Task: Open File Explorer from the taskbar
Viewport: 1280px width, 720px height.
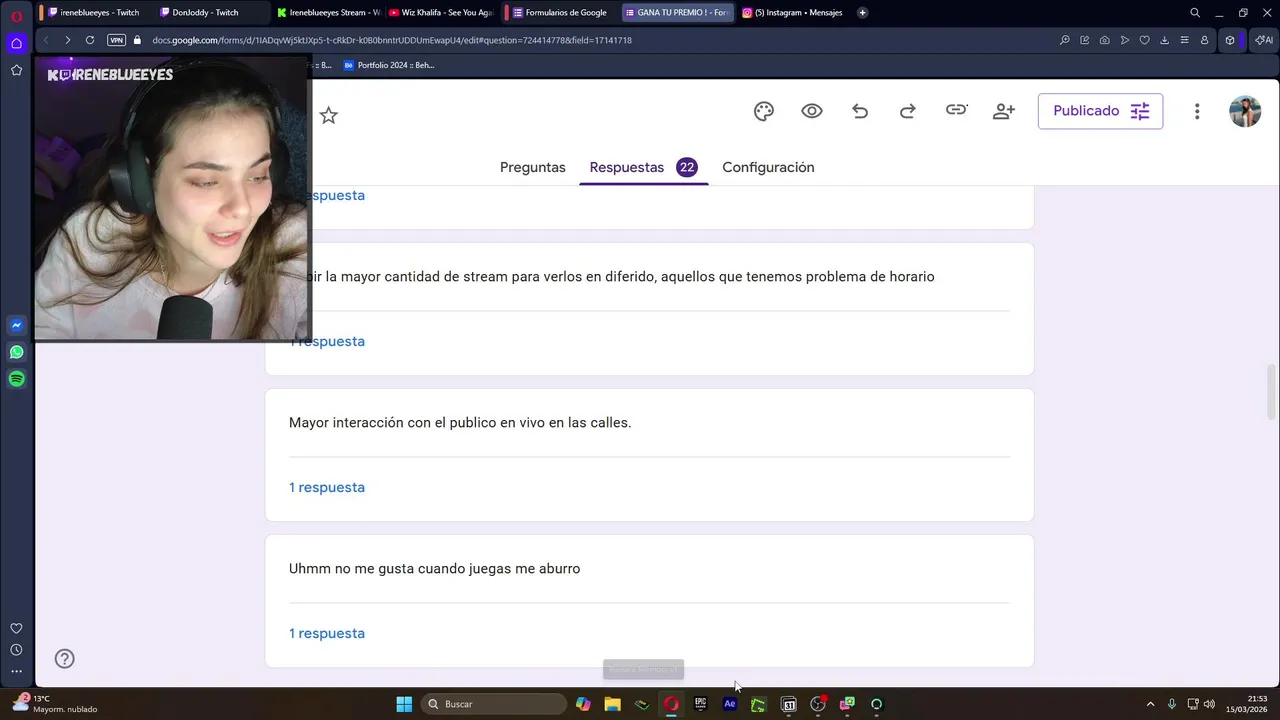Action: click(x=612, y=704)
